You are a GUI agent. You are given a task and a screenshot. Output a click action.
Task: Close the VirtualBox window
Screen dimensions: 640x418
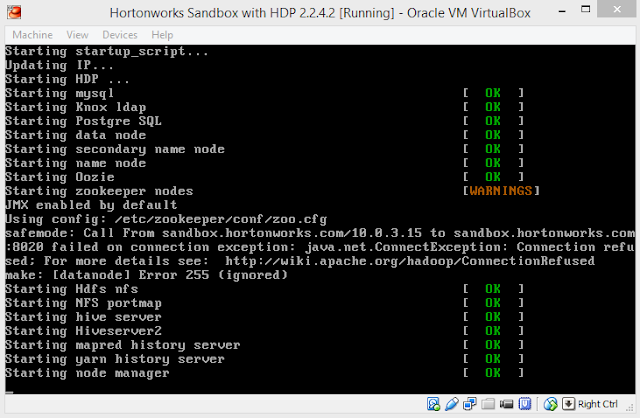[617, 9]
